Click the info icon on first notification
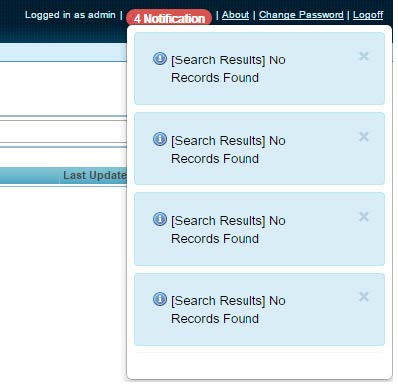 click(x=160, y=58)
